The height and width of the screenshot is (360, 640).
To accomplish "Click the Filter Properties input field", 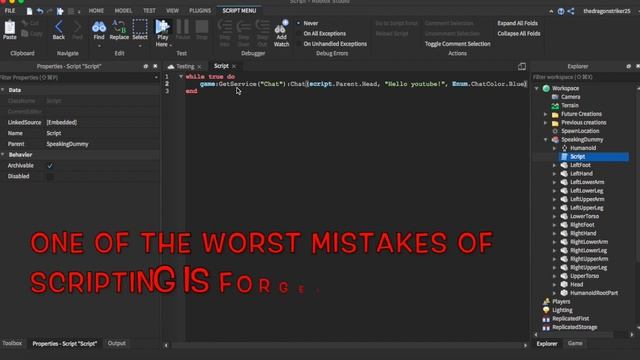I will pos(78,77).
